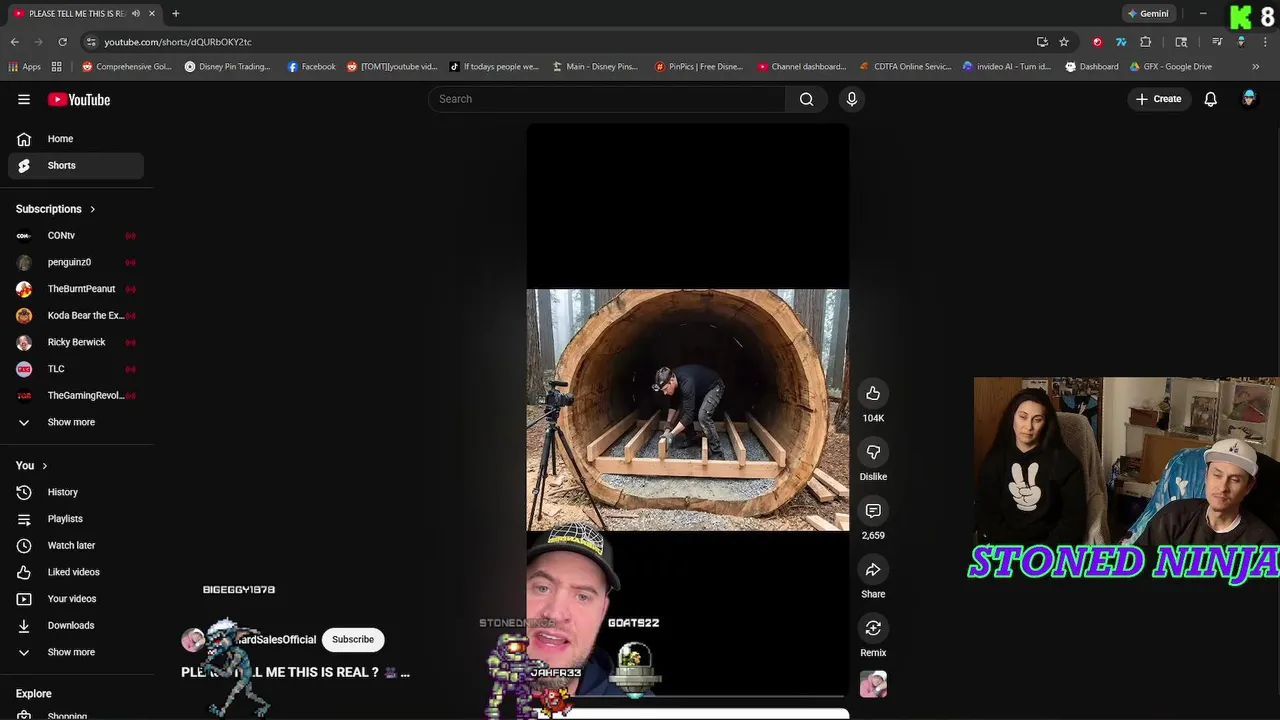
Task: Open the Apps bookmark shortcut
Action: [25, 67]
